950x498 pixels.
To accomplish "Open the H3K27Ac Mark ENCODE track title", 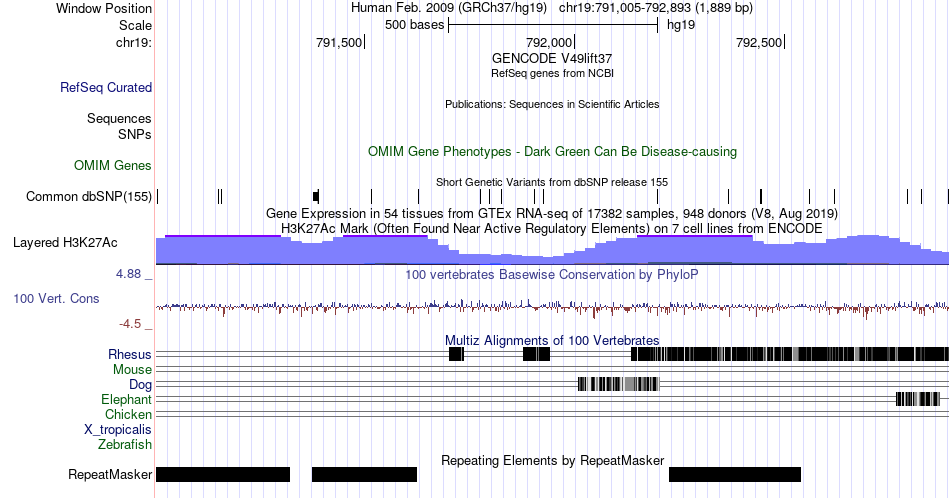I will [552, 228].
